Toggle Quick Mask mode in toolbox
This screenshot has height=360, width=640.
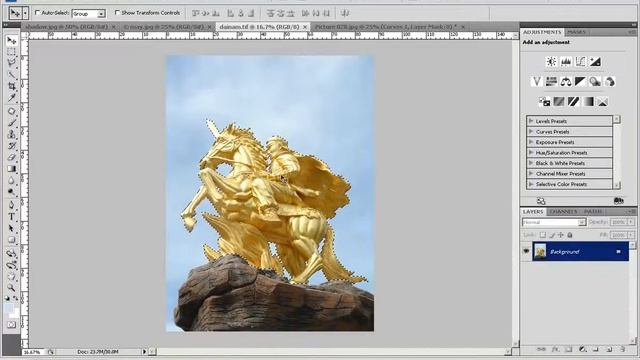click(x=11, y=325)
